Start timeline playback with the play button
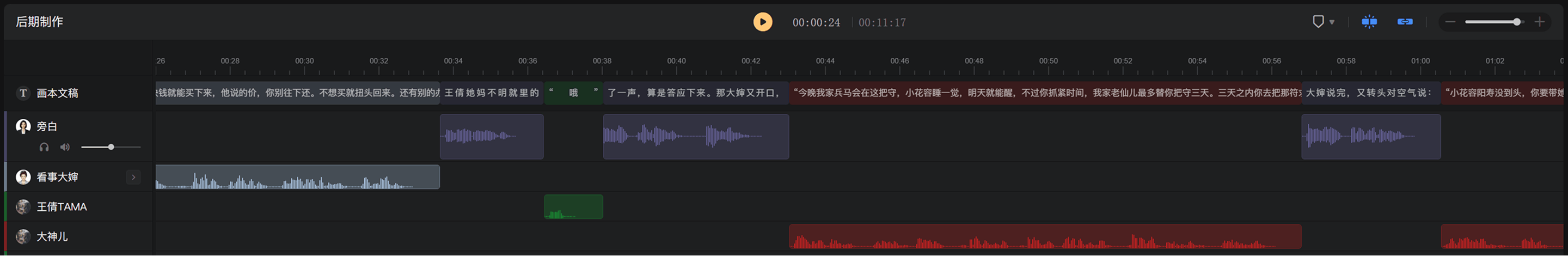1568x256 pixels. coord(763,22)
